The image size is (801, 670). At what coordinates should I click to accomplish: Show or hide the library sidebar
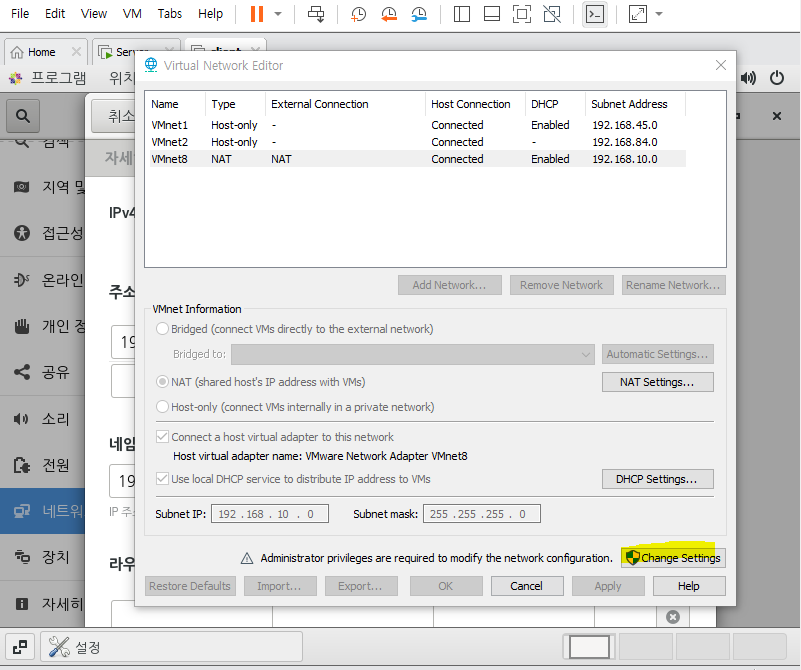coord(461,14)
